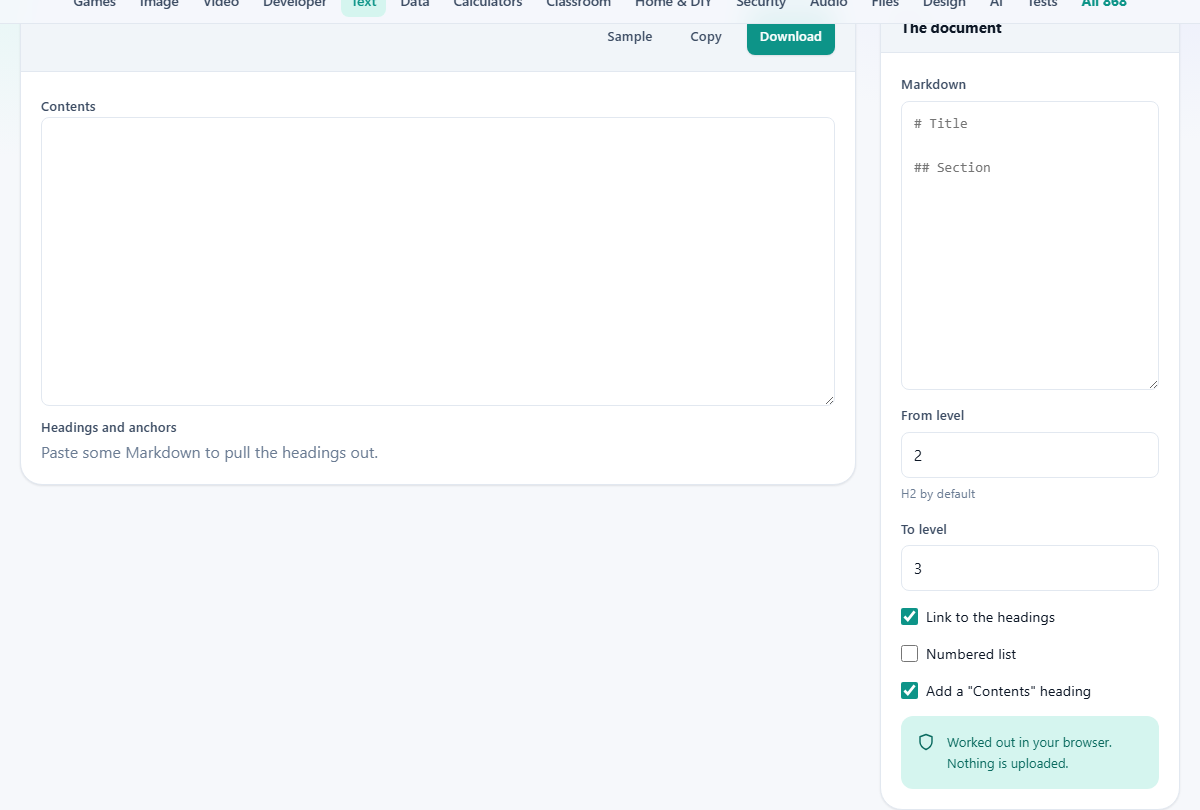Viewport: 1200px width, 810px height.
Task: Grab the Markdown box resize handle
Action: [1153, 384]
